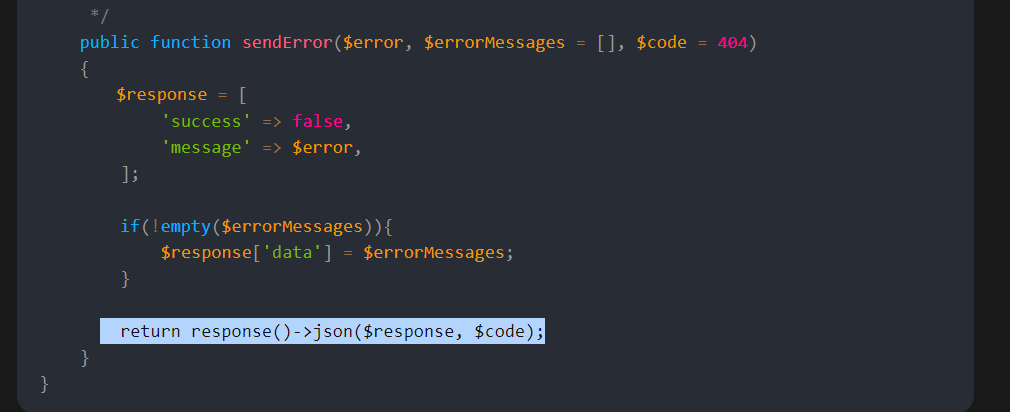Click the "public" keyword in the method signature

pyautogui.click(x=110, y=43)
